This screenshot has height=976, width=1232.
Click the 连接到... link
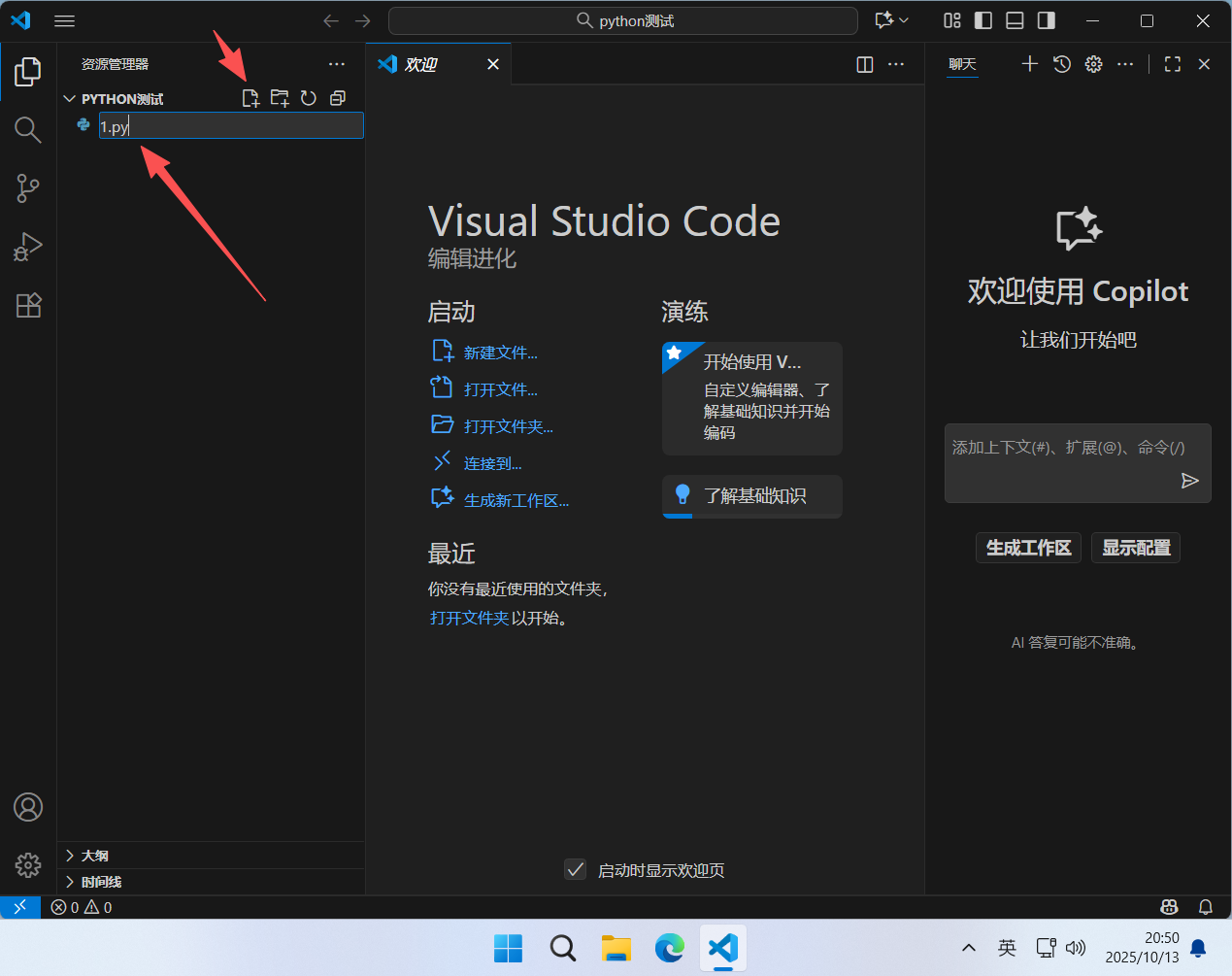492,463
